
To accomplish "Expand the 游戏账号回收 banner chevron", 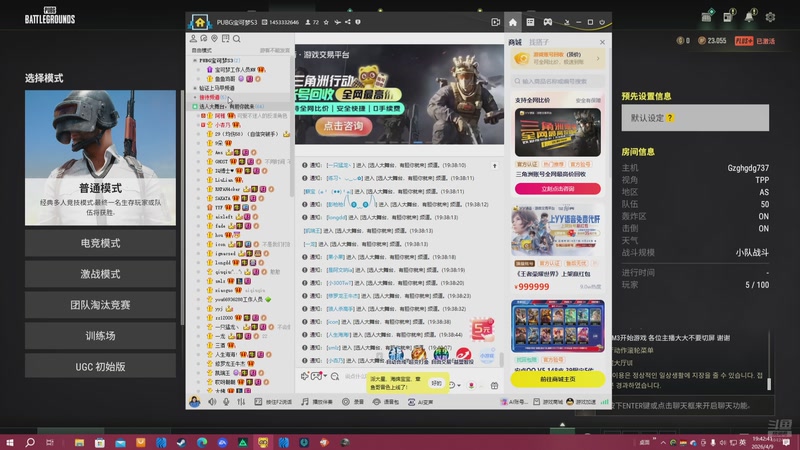I will tap(598, 59).
